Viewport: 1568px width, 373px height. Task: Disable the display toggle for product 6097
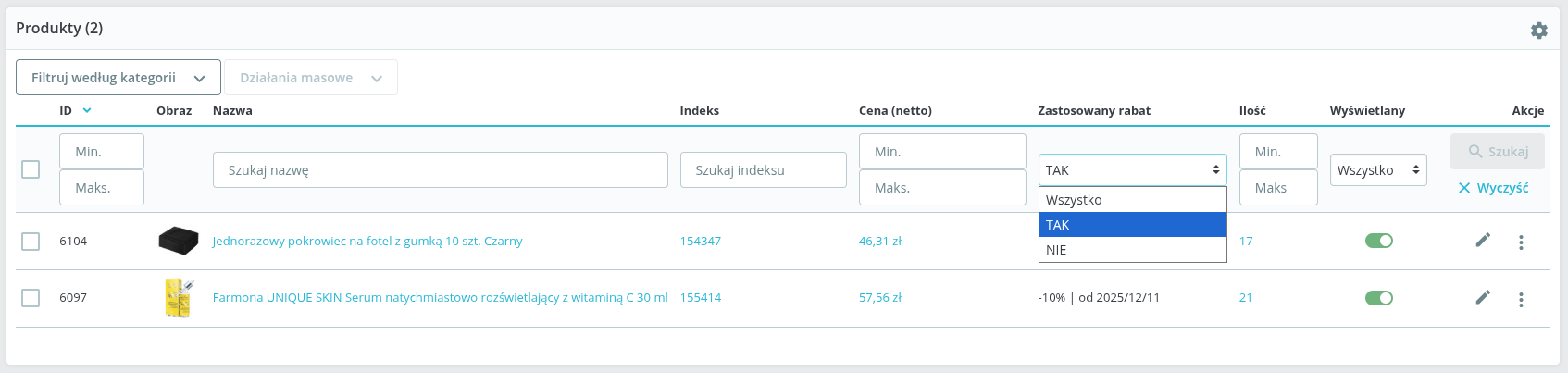click(x=1378, y=298)
